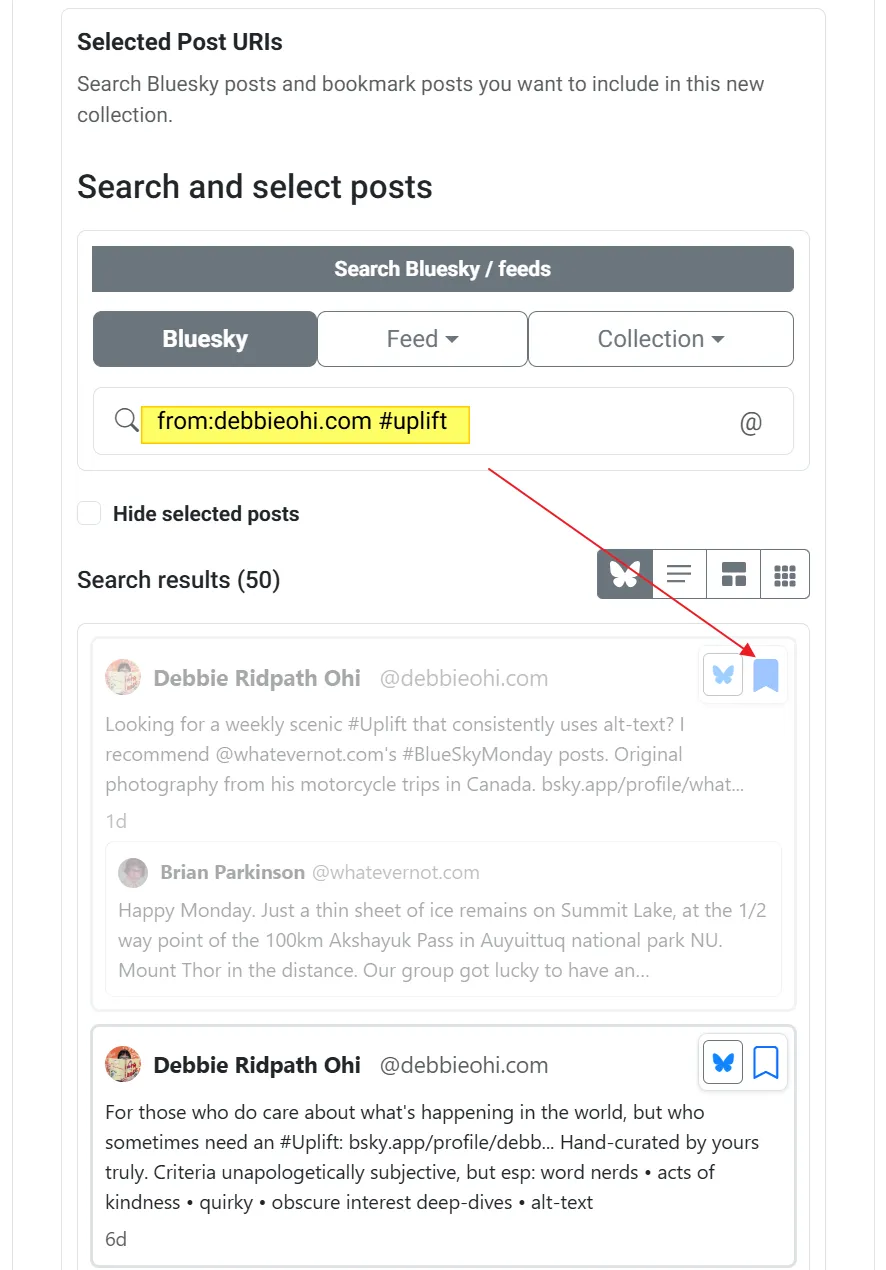Open first post in Bluesky via butterfly icon

pos(723,676)
